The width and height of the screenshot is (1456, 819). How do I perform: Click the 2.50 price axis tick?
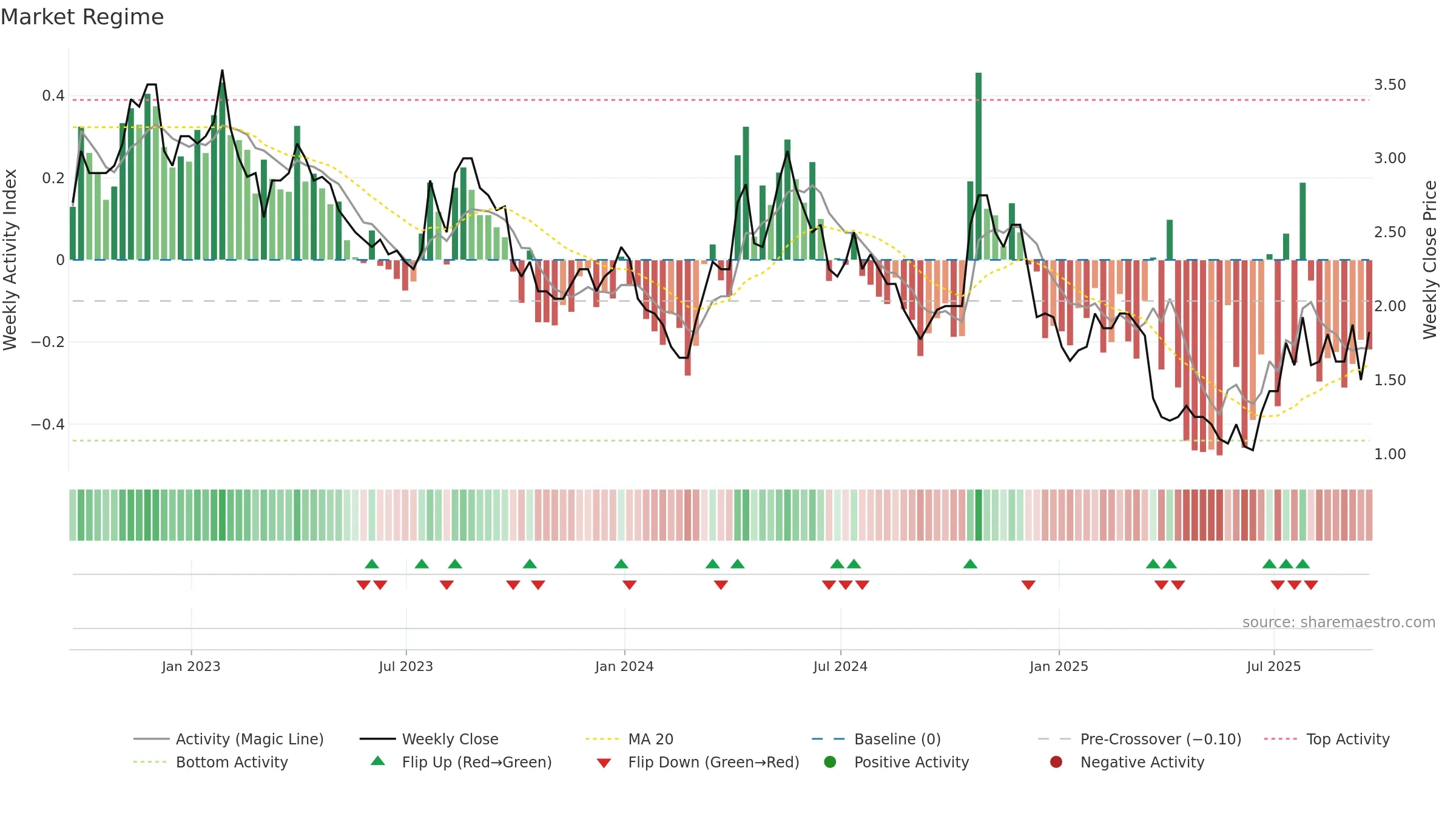1390,232
